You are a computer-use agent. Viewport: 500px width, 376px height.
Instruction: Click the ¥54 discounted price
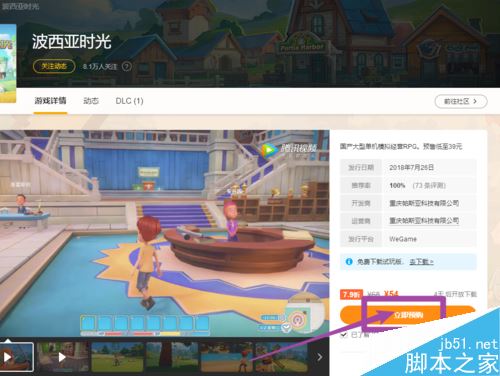[x=391, y=294]
